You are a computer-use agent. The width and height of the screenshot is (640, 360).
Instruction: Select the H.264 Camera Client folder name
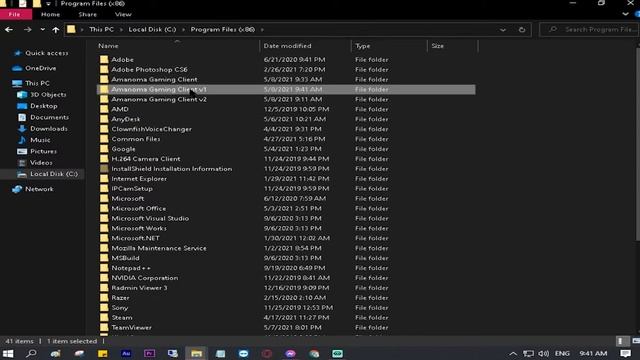point(146,159)
